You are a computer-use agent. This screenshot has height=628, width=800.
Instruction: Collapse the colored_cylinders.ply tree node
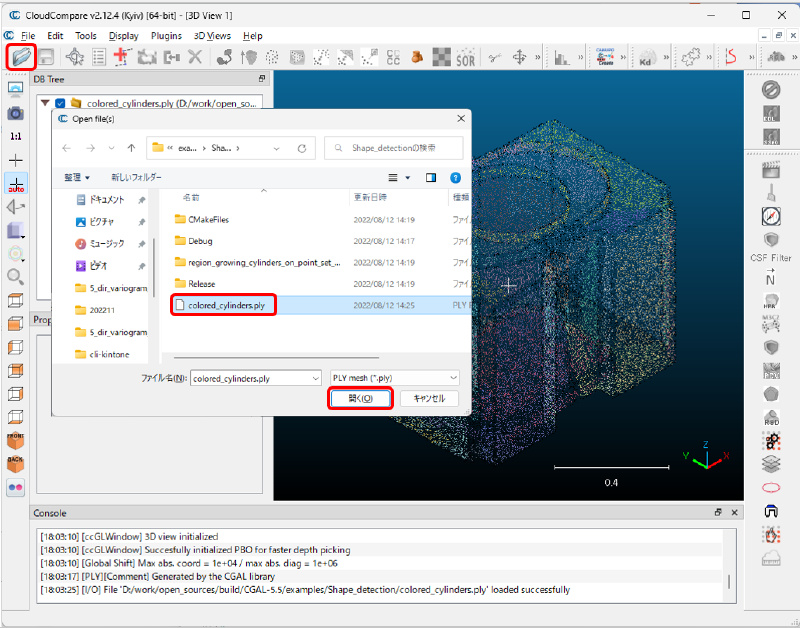pos(45,103)
